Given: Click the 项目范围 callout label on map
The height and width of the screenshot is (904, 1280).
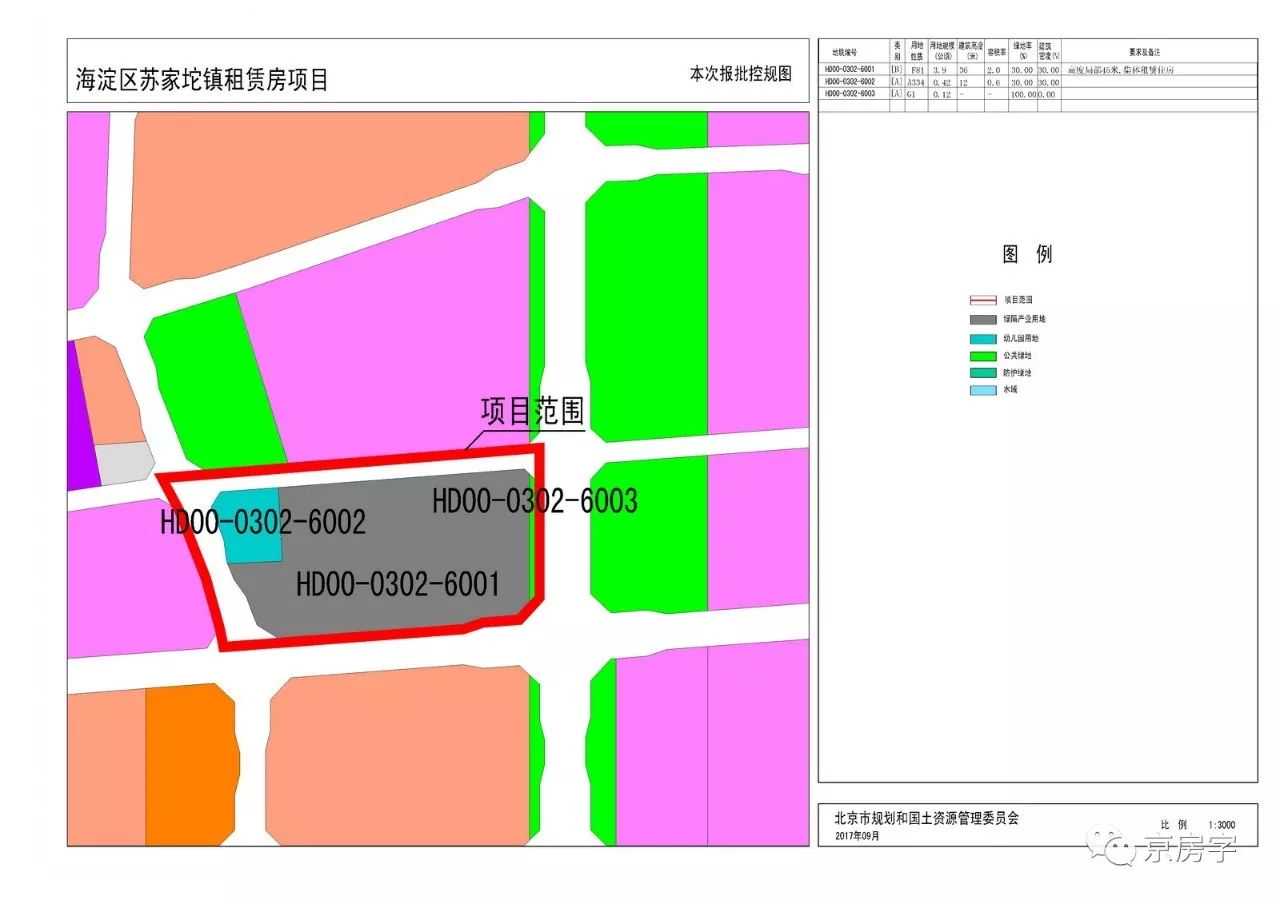Looking at the screenshot, I should coord(532,412).
